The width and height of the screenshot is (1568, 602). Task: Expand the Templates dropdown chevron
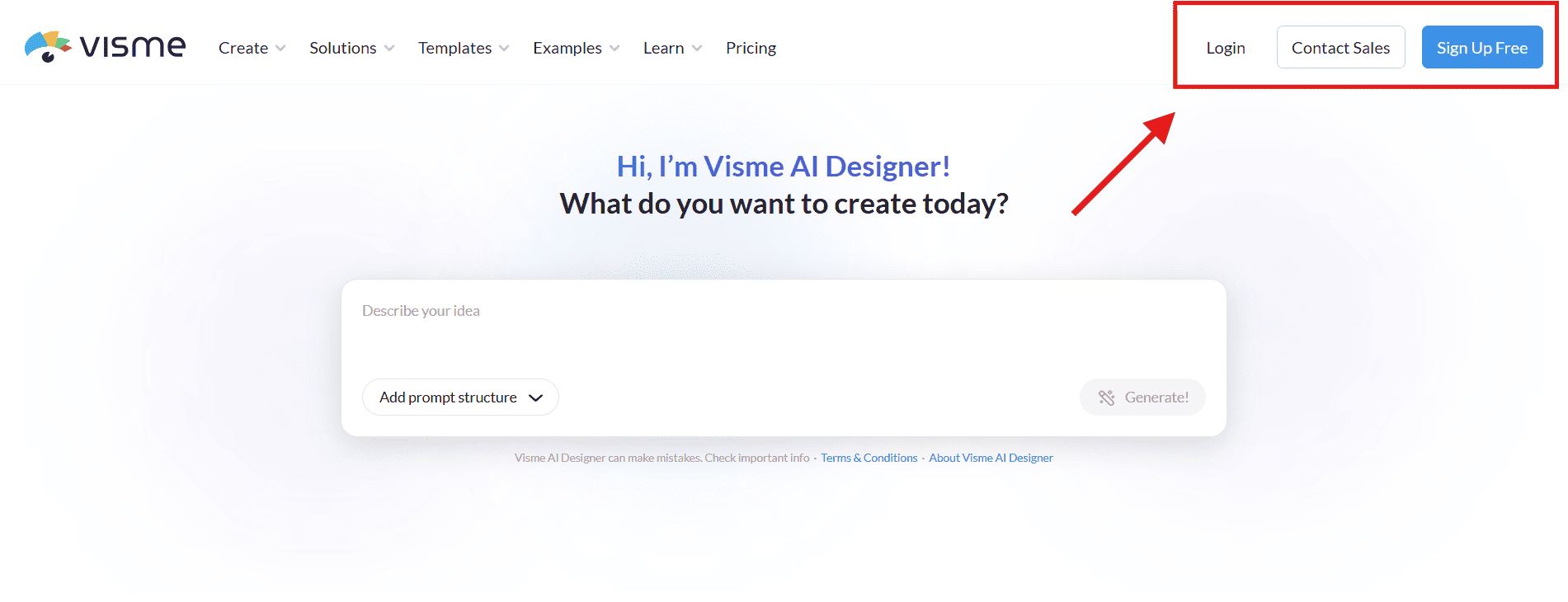click(x=504, y=49)
